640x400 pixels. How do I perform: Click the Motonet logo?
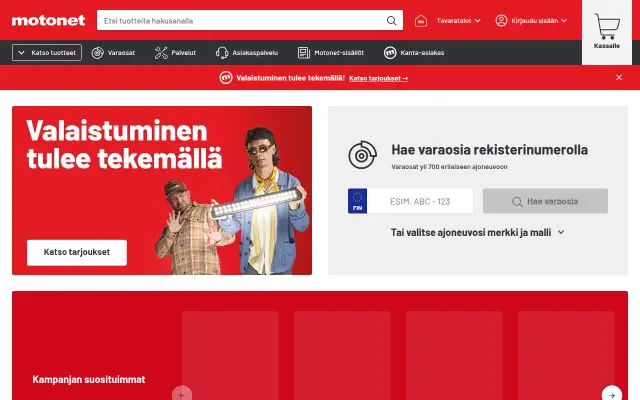coord(48,20)
